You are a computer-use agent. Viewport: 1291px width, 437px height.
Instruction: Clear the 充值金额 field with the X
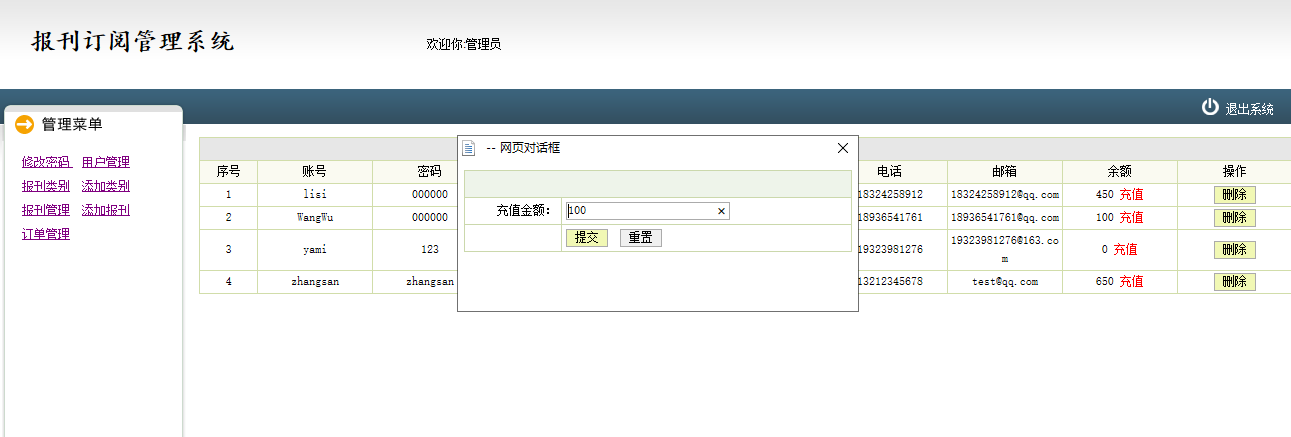pyautogui.click(x=721, y=211)
